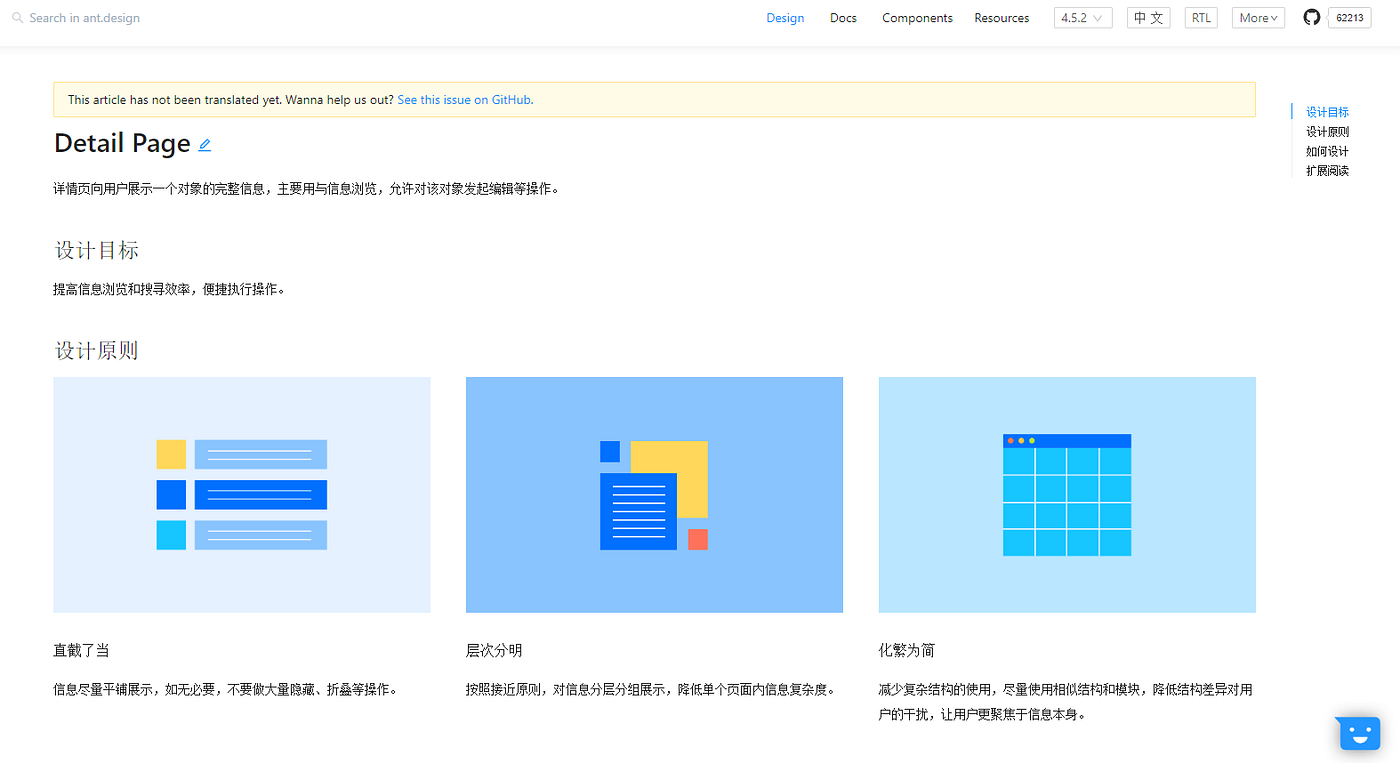
Task: Click the paragraph beginning 详情页向用户展示
Action: (x=306, y=189)
